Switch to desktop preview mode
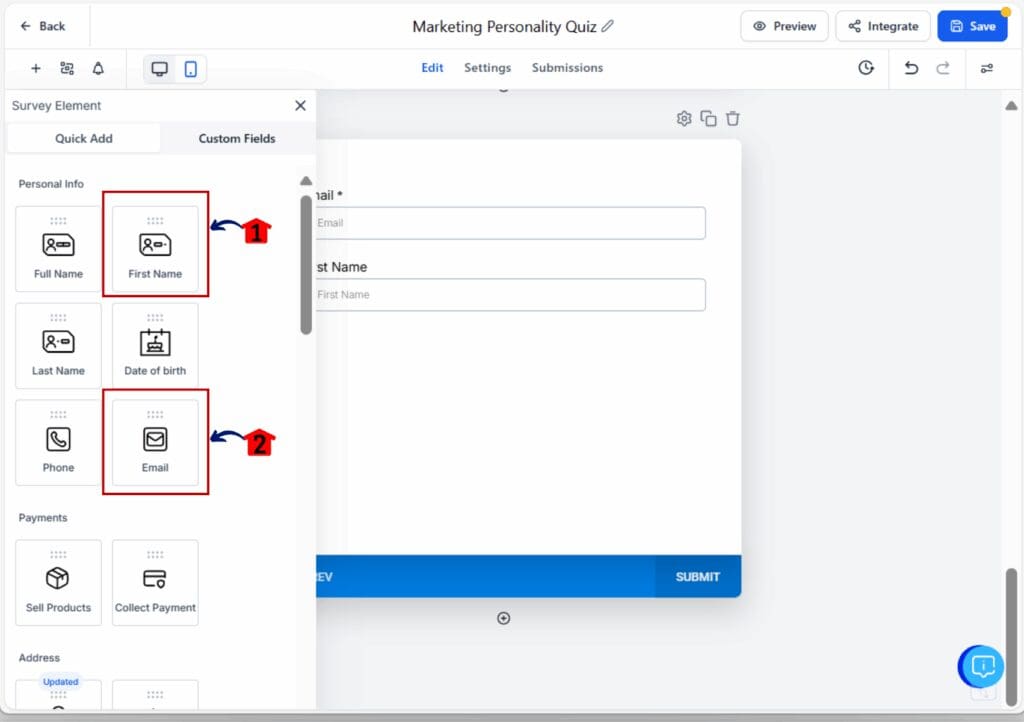The height and width of the screenshot is (722, 1024). pyautogui.click(x=159, y=68)
